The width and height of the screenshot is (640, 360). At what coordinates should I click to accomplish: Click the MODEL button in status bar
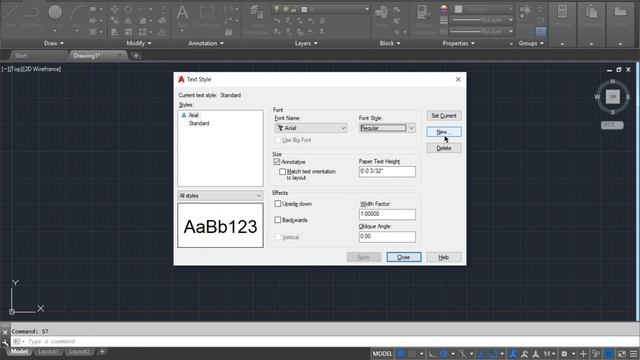(382, 354)
